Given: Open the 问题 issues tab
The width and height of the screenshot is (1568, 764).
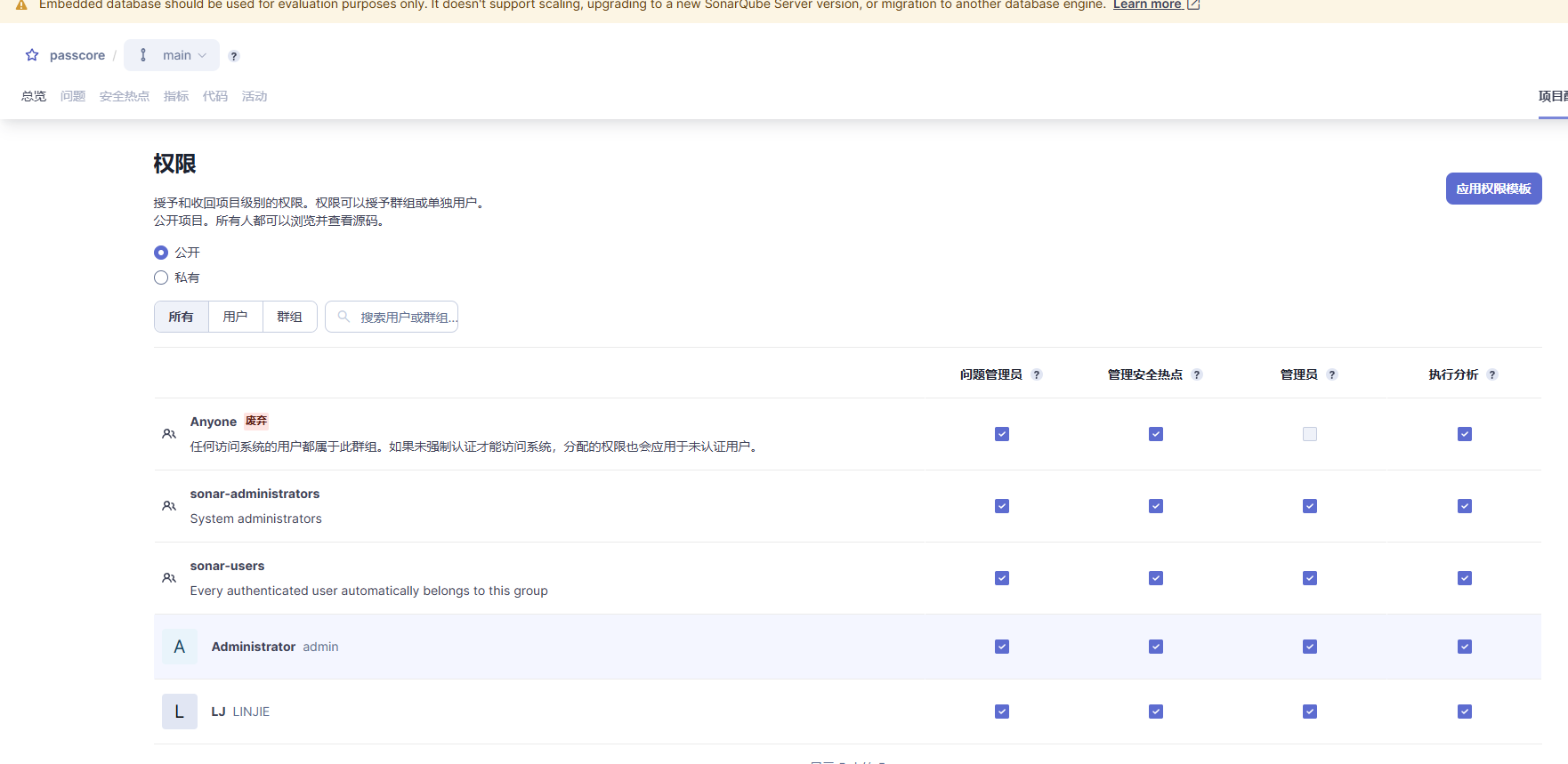Looking at the screenshot, I should pyautogui.click(x=73, y=96).
